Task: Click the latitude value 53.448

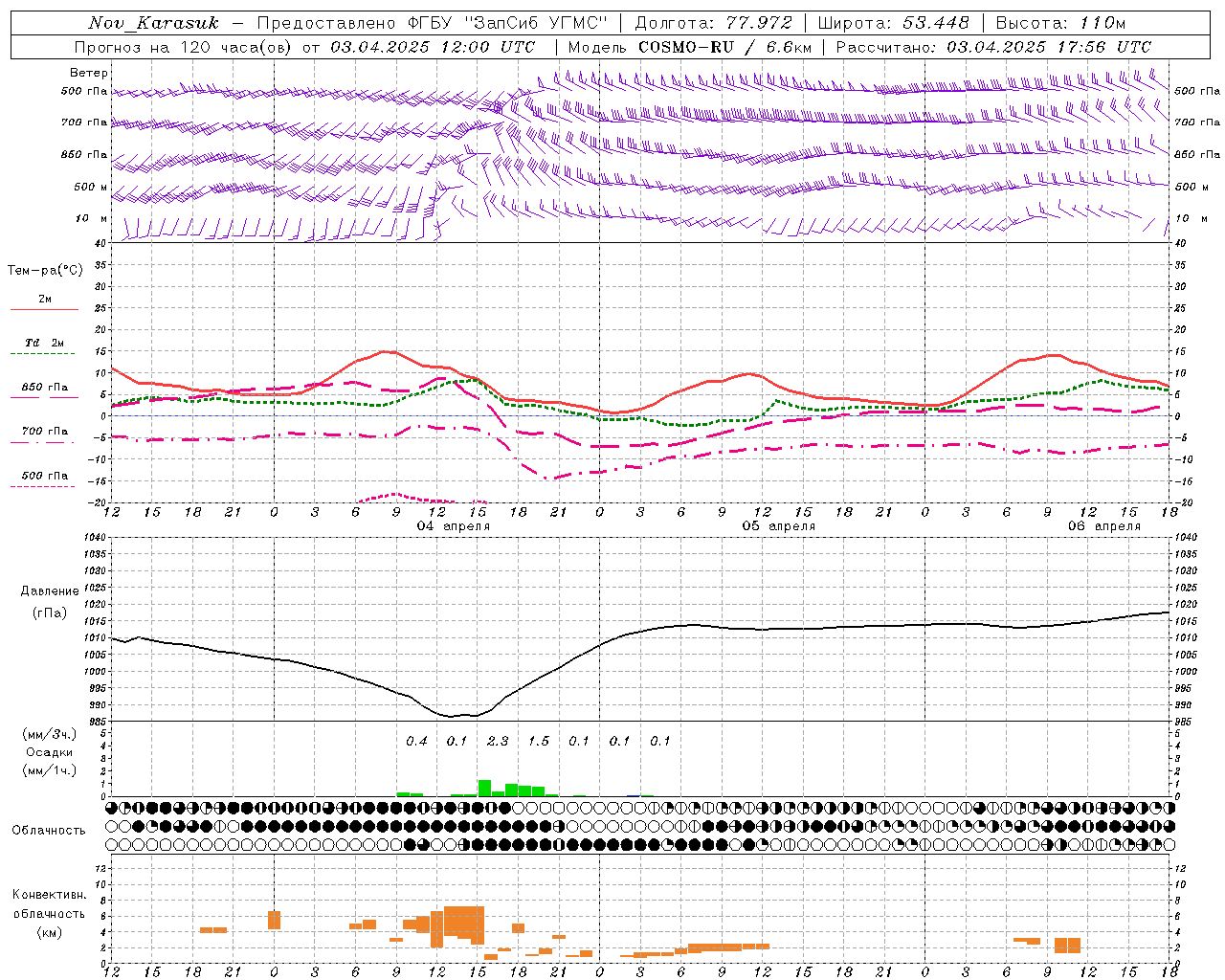Action: 936,23
